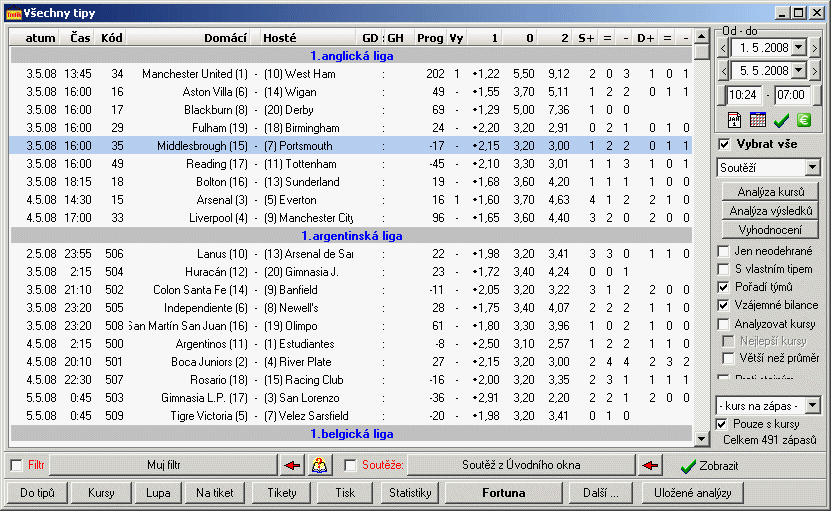Expand the Soutěží dropdown

pyautogui.click(x=812, y=168)
